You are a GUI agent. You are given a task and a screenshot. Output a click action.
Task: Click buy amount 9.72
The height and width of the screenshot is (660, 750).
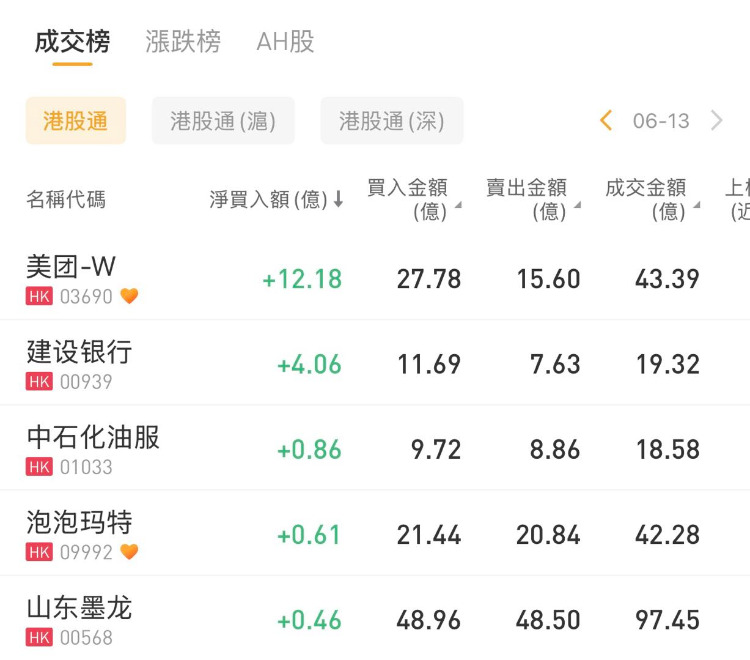(x=436, y=450)
